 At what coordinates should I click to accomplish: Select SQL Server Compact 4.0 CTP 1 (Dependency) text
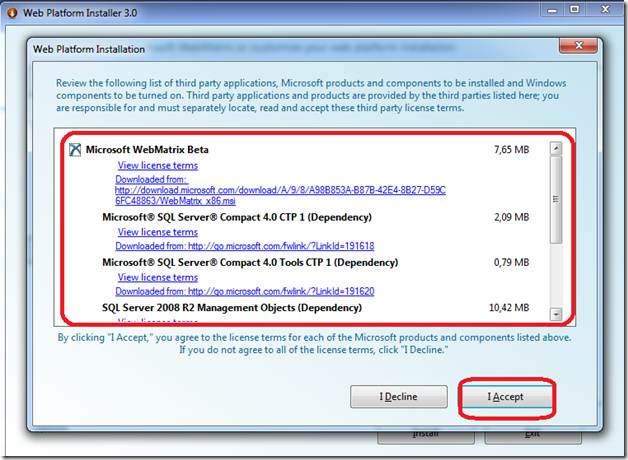pyautogui.click(x=237, y=217)
